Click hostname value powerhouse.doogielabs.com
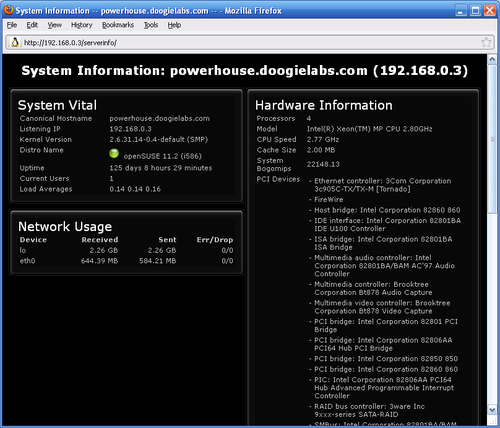The image size is (500, 428). 160,119
